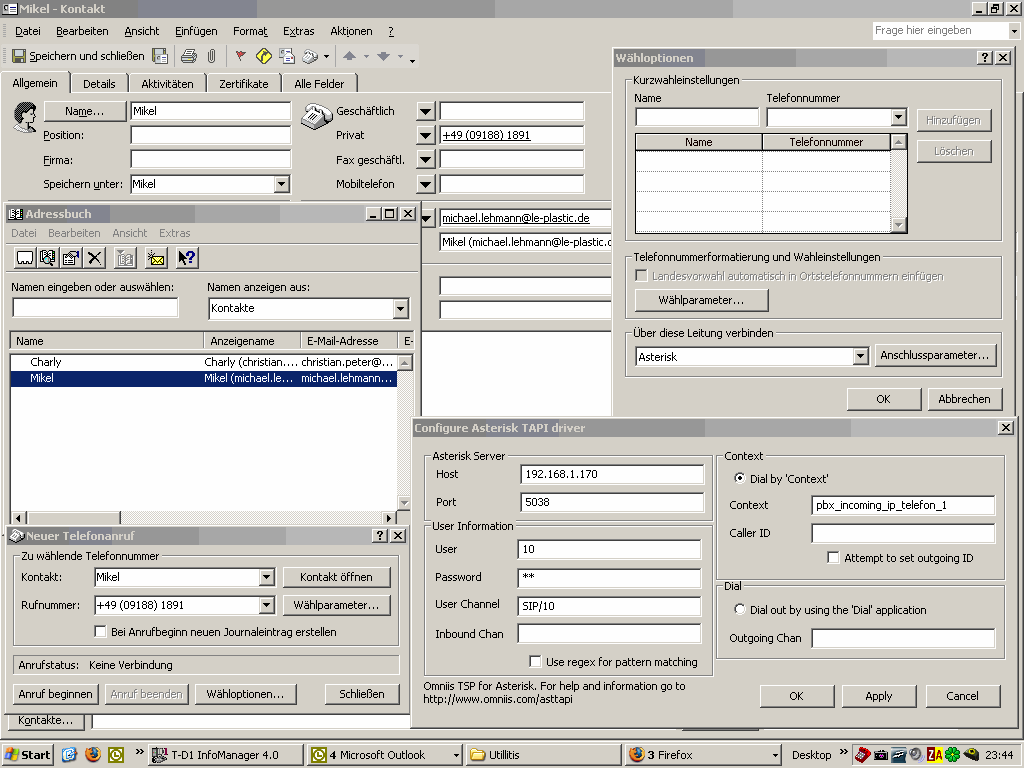
Task: Open the Namen anzeigen aus Kontakte dropdown
Action: coord(401,308)
